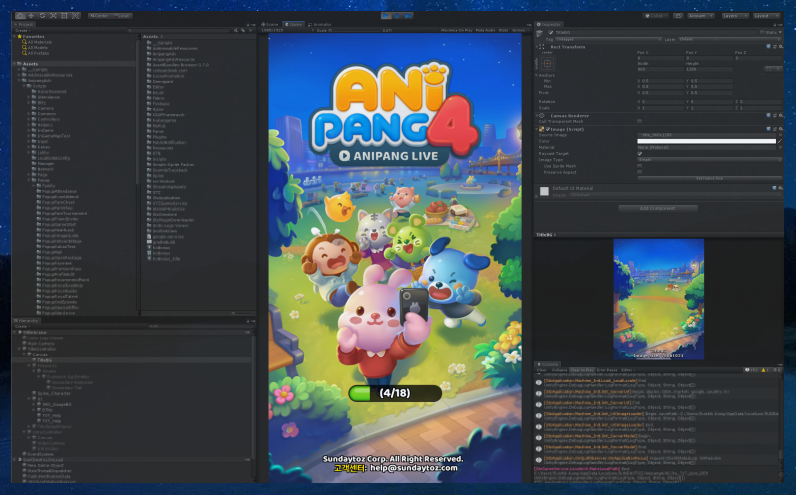Select the All Materials favorite search

pyautogui.click(x=37, y=42)
